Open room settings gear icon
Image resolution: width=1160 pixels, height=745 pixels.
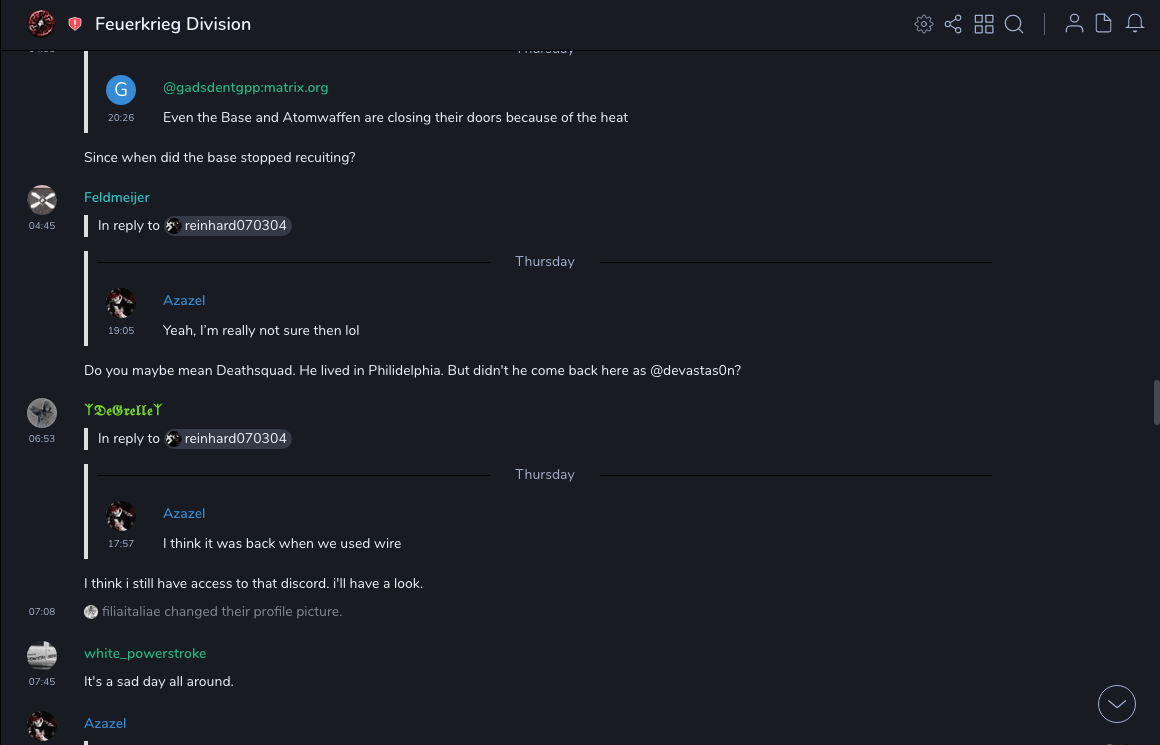point(924,24)
